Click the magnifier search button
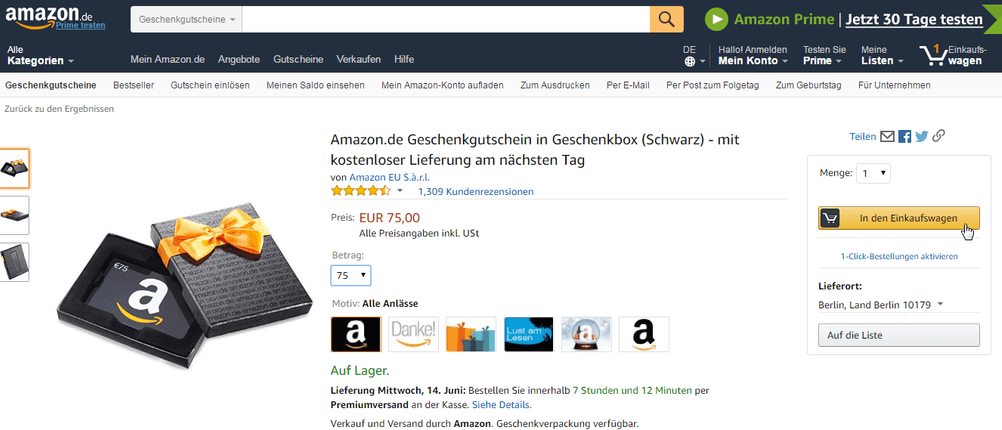The height and width of the screenshot is (430, 1002). (667, 19)
